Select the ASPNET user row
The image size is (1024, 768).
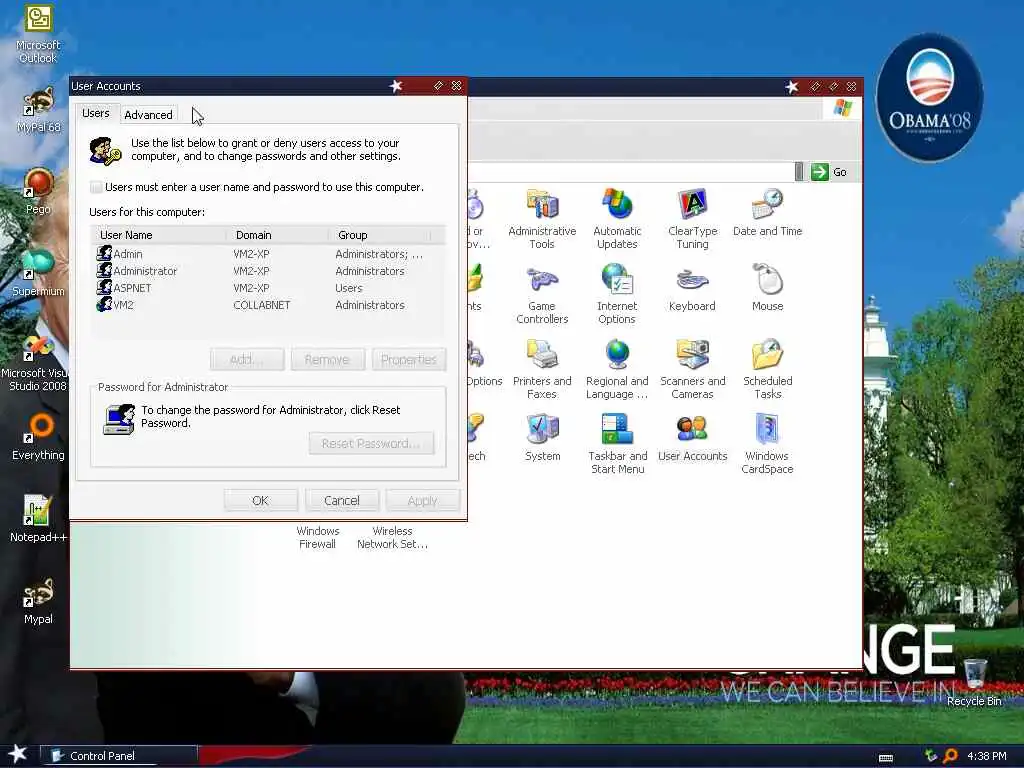[268, 288]
